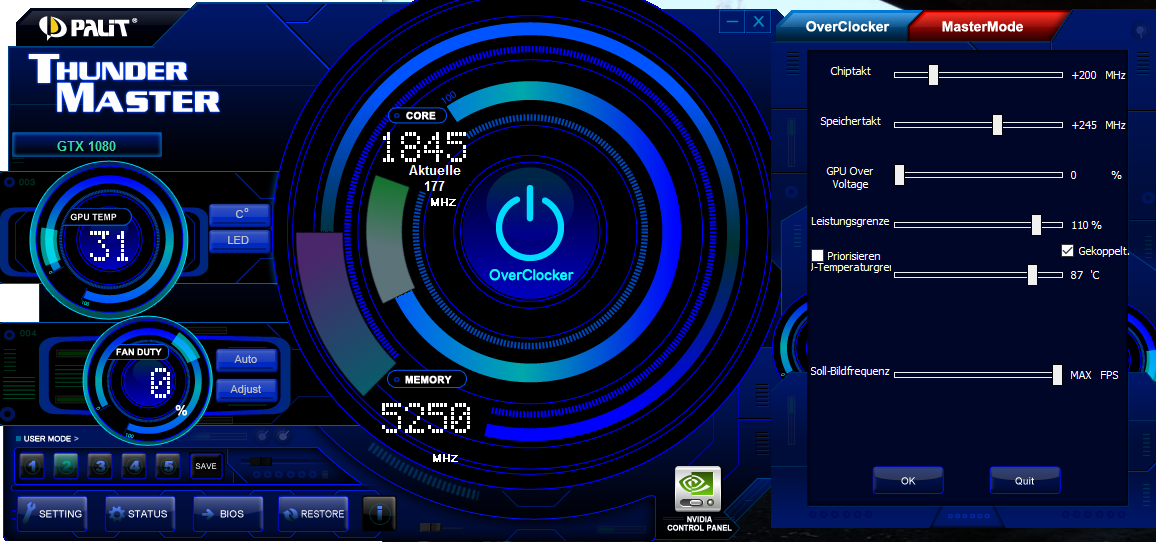Save the current user mode profile
1162x542 pixels.
coord(206,466)
